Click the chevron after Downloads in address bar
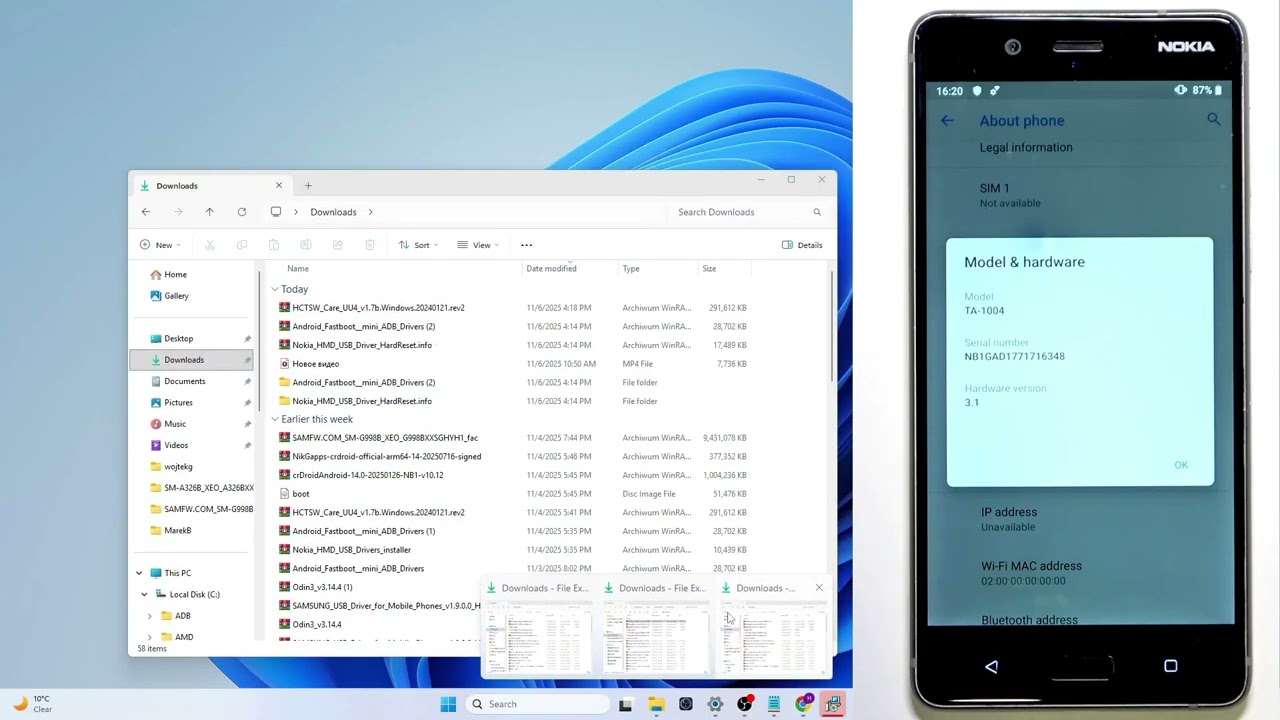Viewport: 1280px width, 720px height. [371, 212]
